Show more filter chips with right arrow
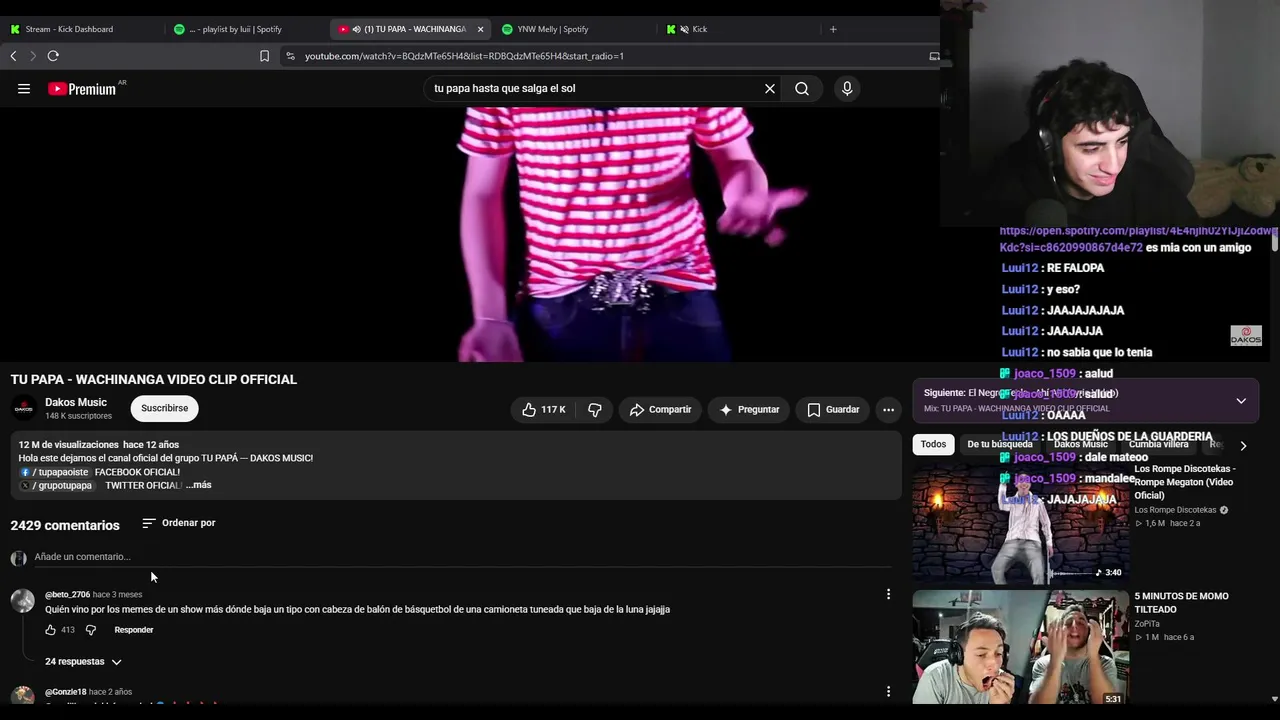The width and height of the screenshot is (1280, 720). 1243,445
